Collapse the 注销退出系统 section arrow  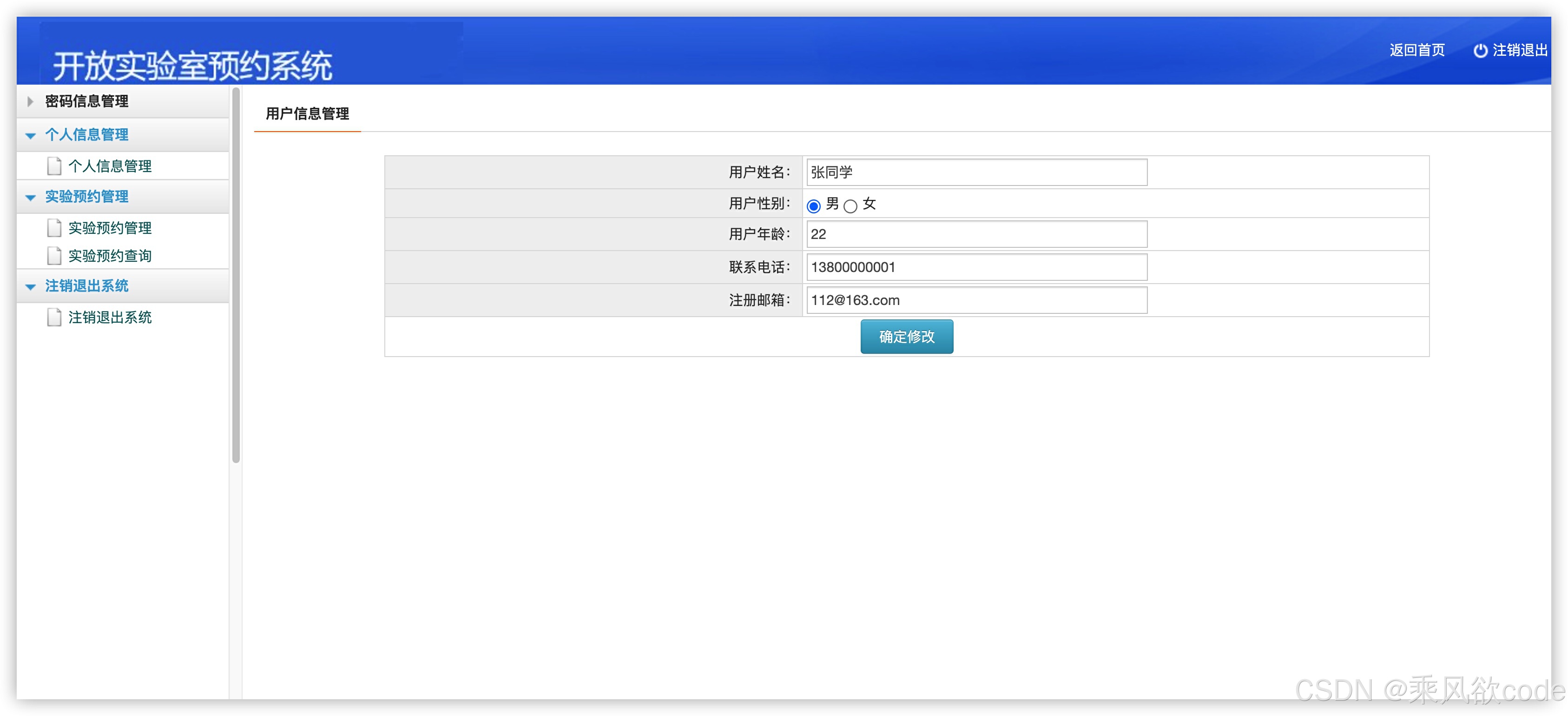coord(30,286)
